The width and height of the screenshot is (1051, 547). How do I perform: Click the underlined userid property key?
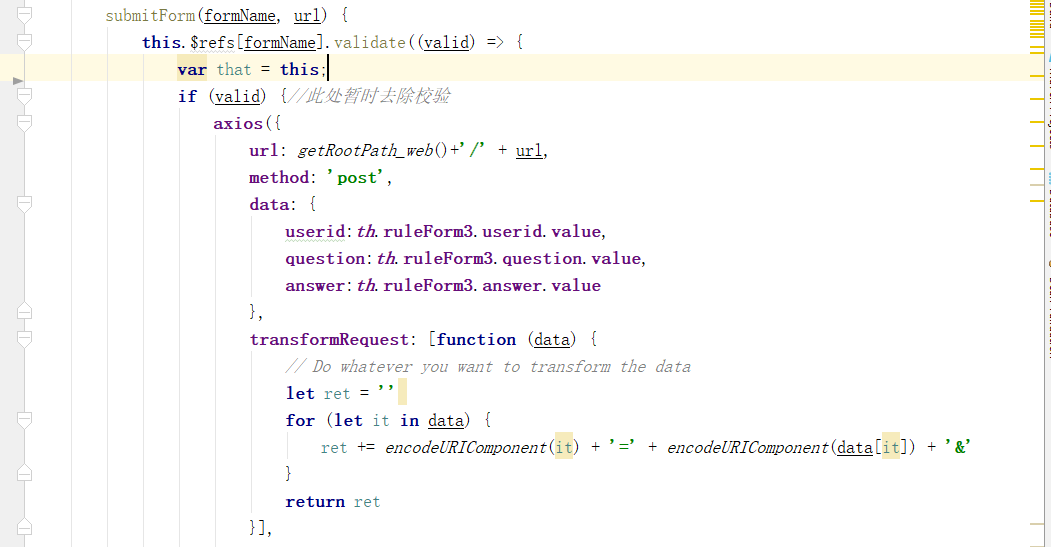315,231
